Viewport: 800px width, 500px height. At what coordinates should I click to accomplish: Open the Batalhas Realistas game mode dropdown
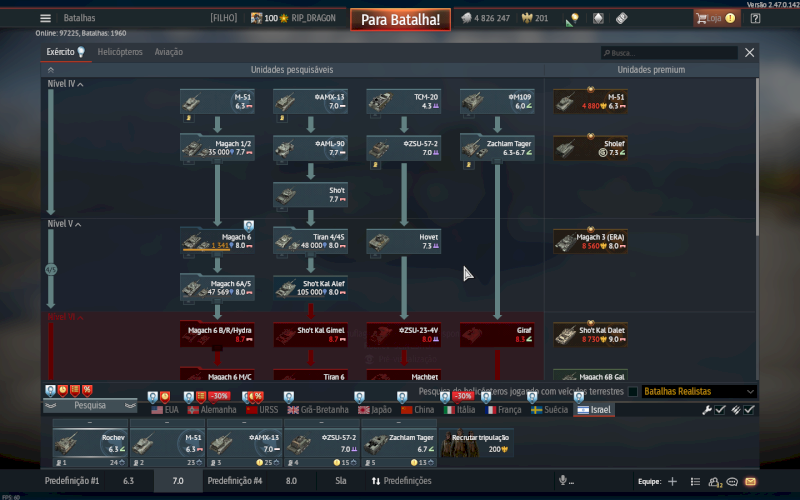[x=697, y=392]
